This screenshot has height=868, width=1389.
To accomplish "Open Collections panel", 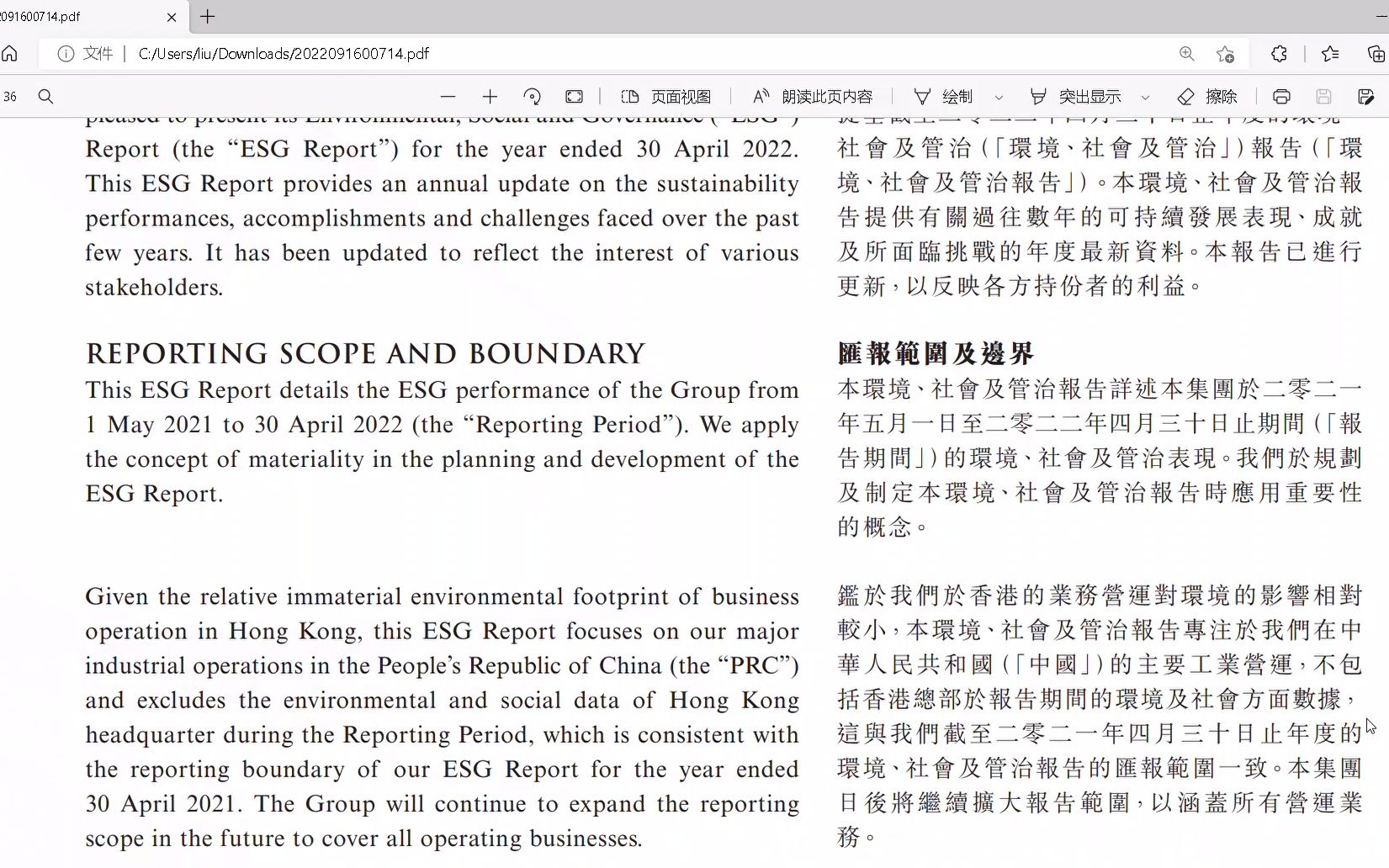I will [x=1376, y=54].
